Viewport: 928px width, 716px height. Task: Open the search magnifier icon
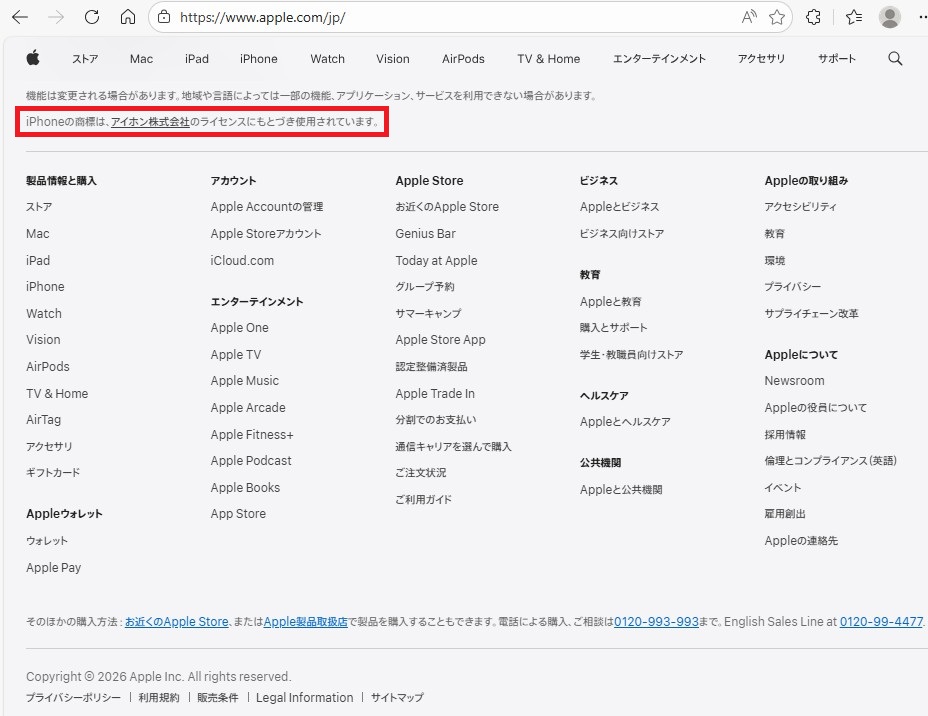point(895,59)
